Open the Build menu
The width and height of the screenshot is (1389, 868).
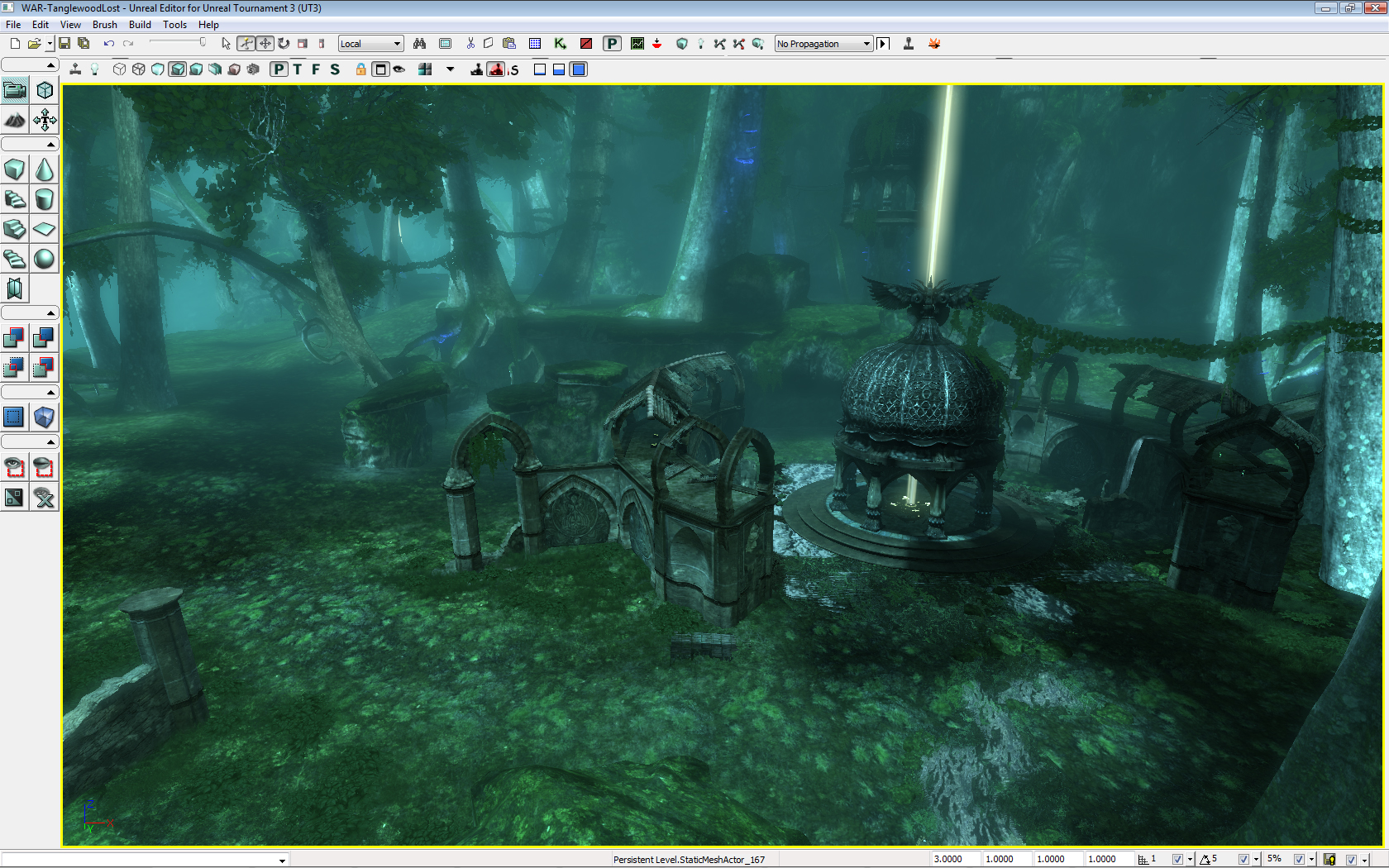[x=140, y=25]
